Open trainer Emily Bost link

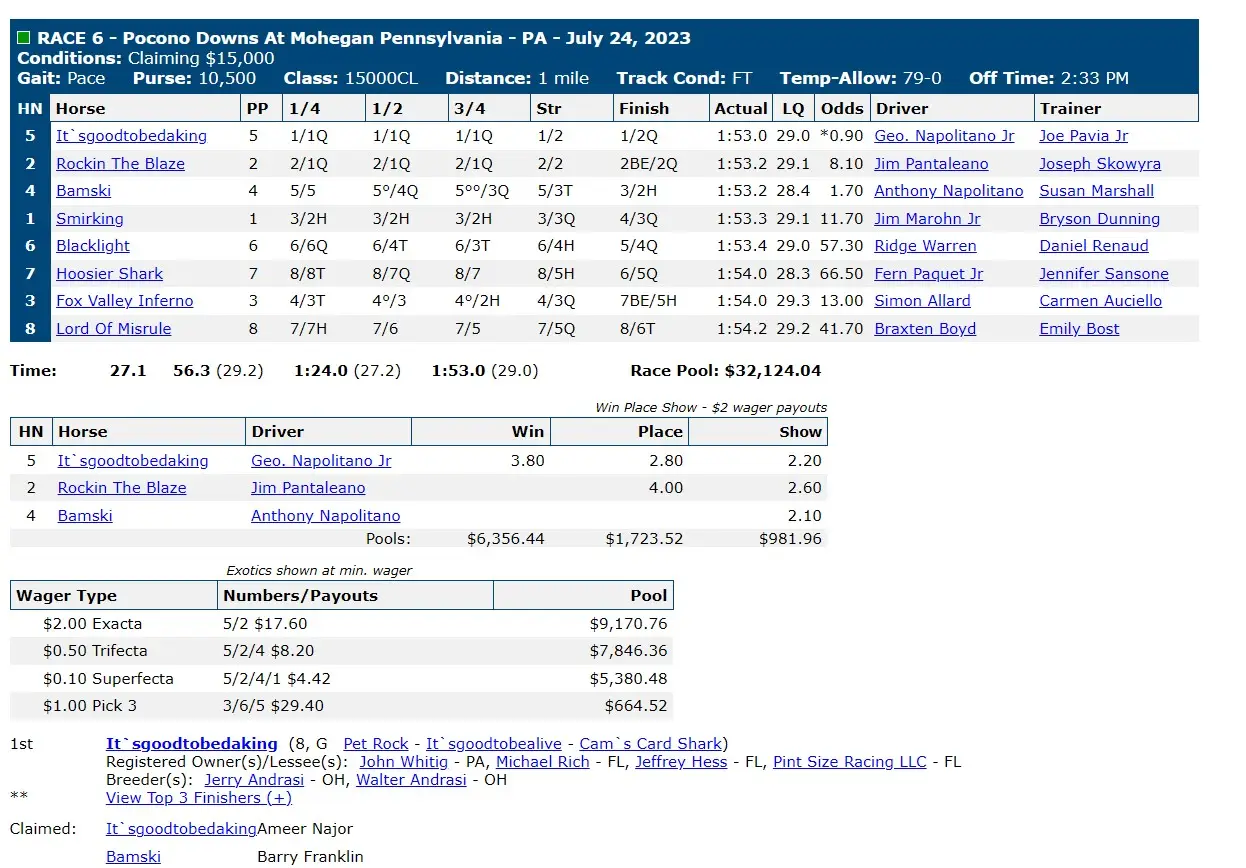click(1079, 329)
